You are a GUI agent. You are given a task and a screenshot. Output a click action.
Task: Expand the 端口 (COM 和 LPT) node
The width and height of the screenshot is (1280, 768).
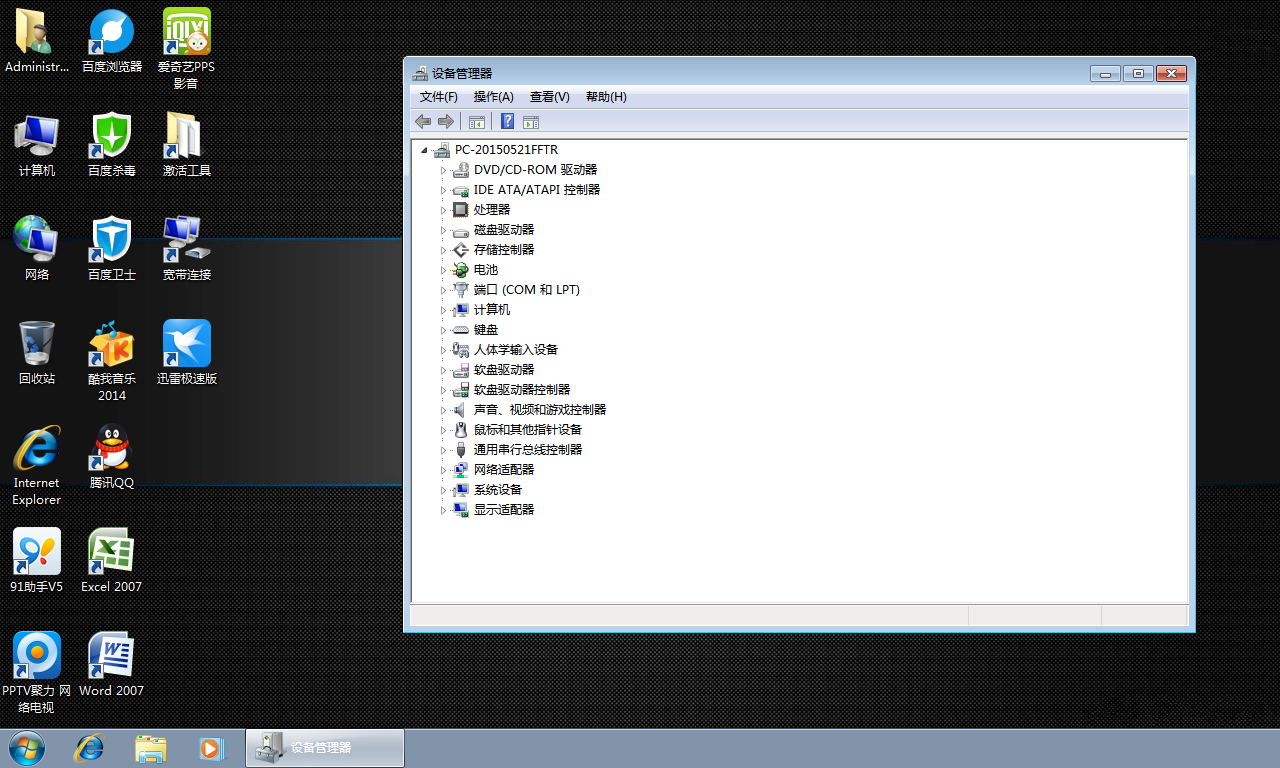[444, 289]
